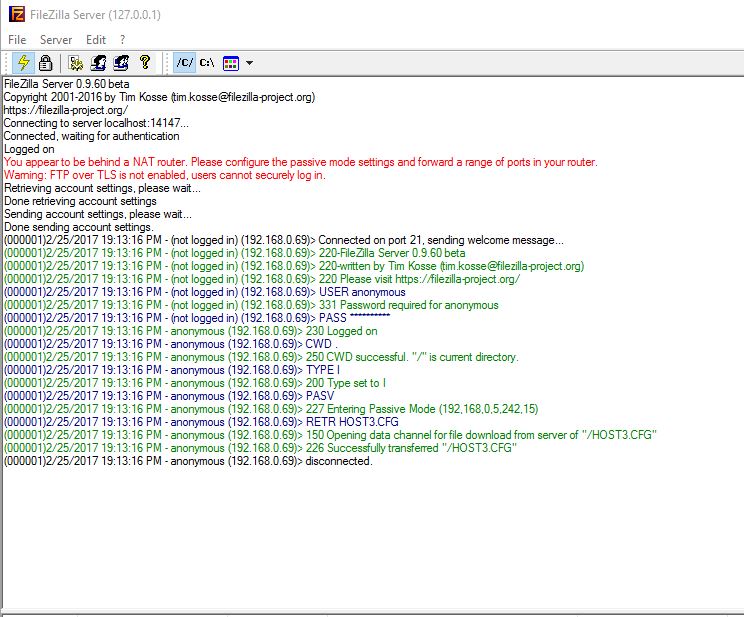744x617 pixels.
Task: Open the File menu
Action: 17,40
